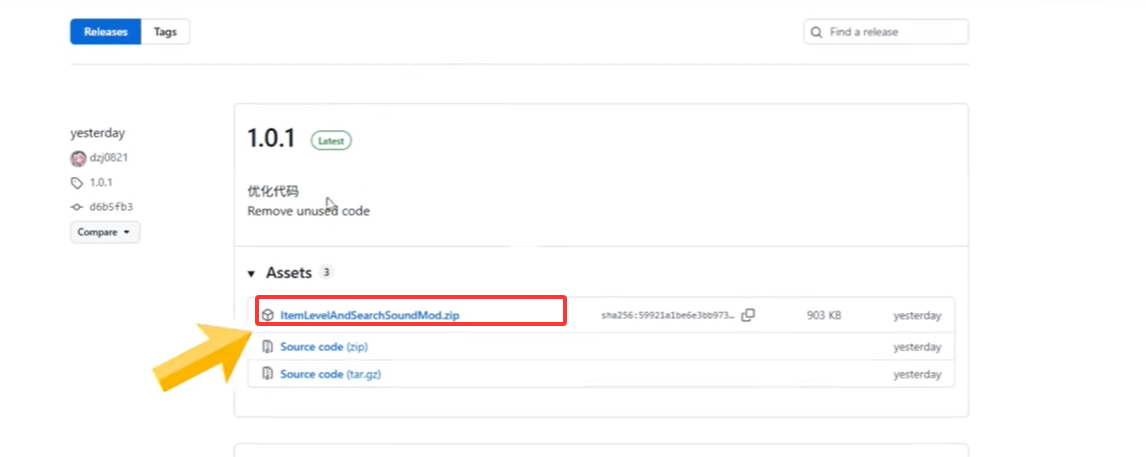Download ItemLevelAndSearchSoundMod.zip
The image size is (1146, 457).
369,315
